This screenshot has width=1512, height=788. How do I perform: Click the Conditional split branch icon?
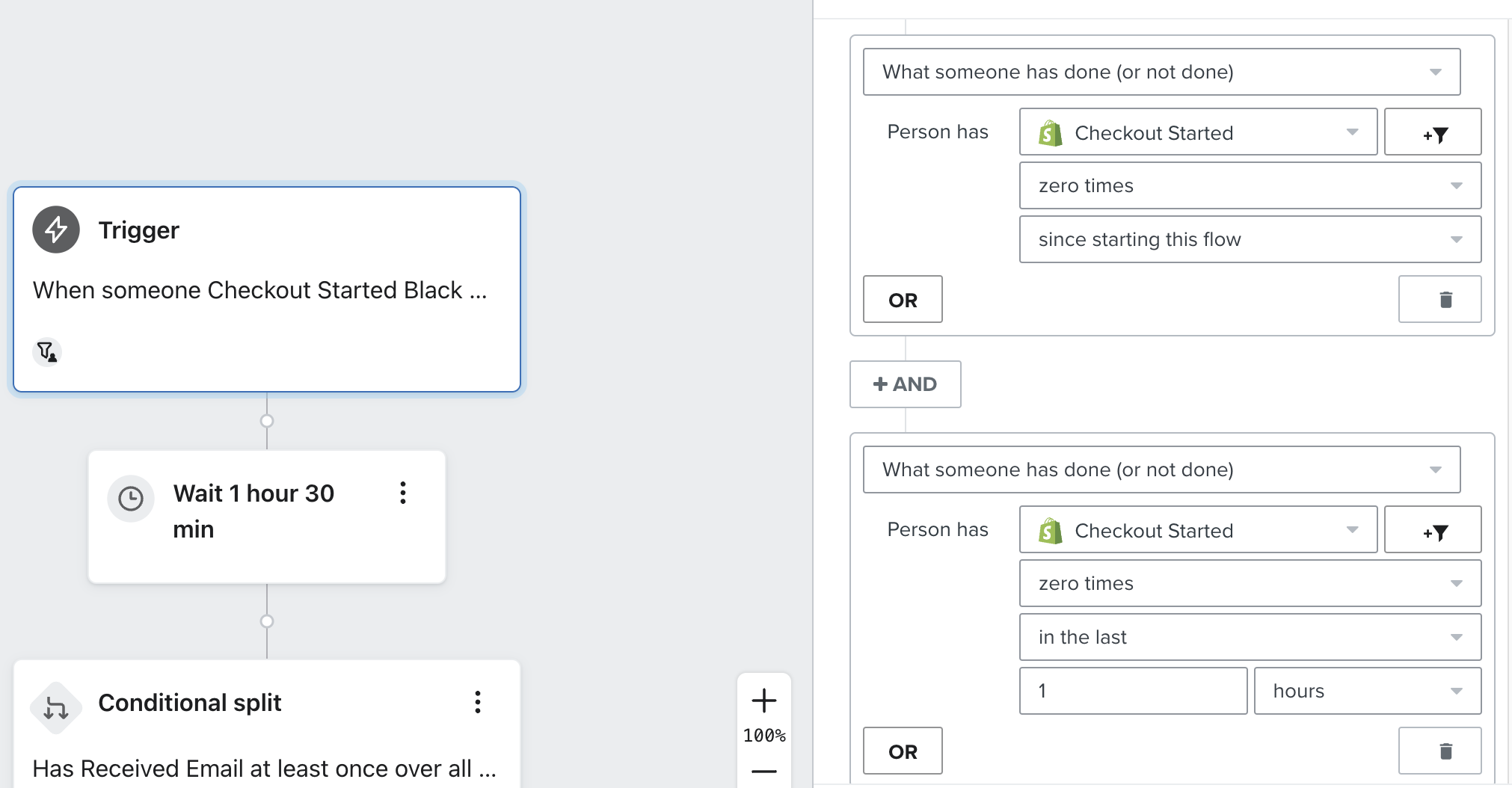(x=56, y=707)
